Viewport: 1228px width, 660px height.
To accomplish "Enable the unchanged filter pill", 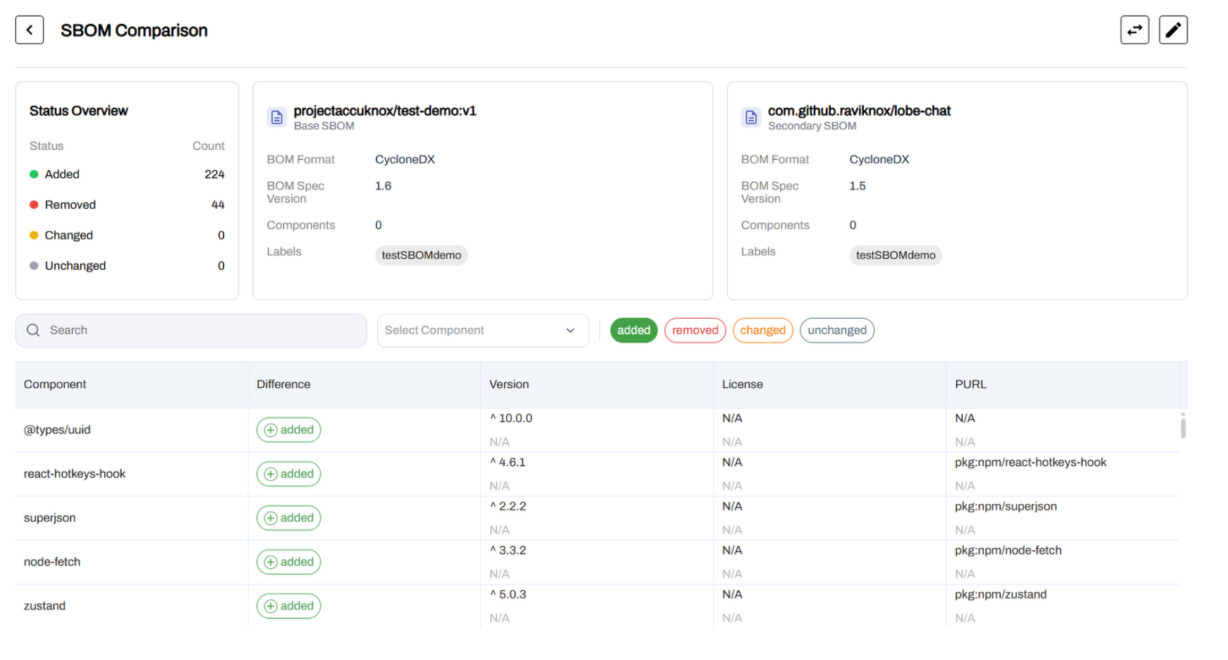I will (837, 329).
